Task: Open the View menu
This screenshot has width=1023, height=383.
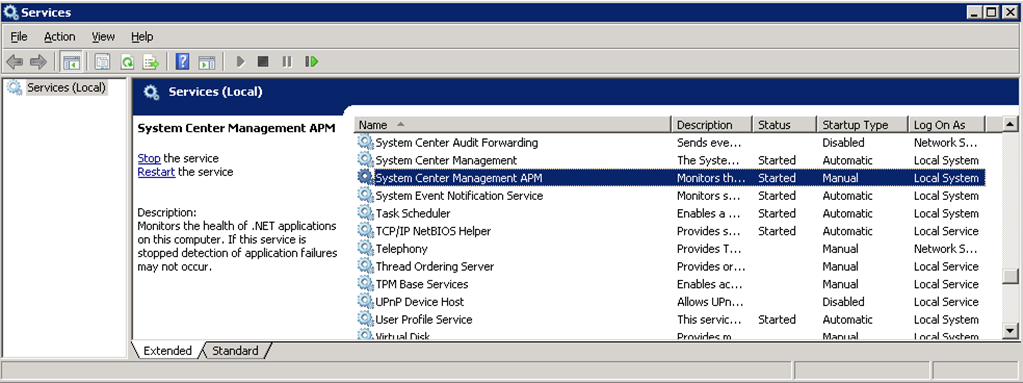Action: [x=103, y=37]
